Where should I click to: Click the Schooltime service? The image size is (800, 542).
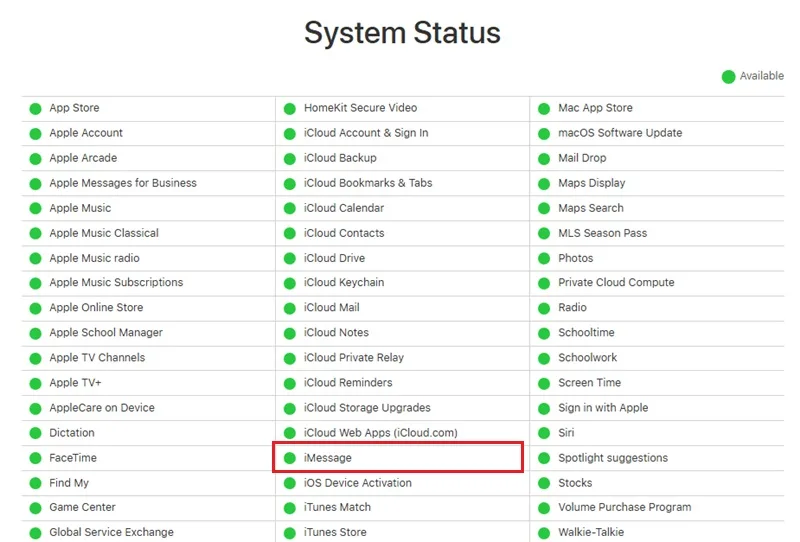(586, 332)
